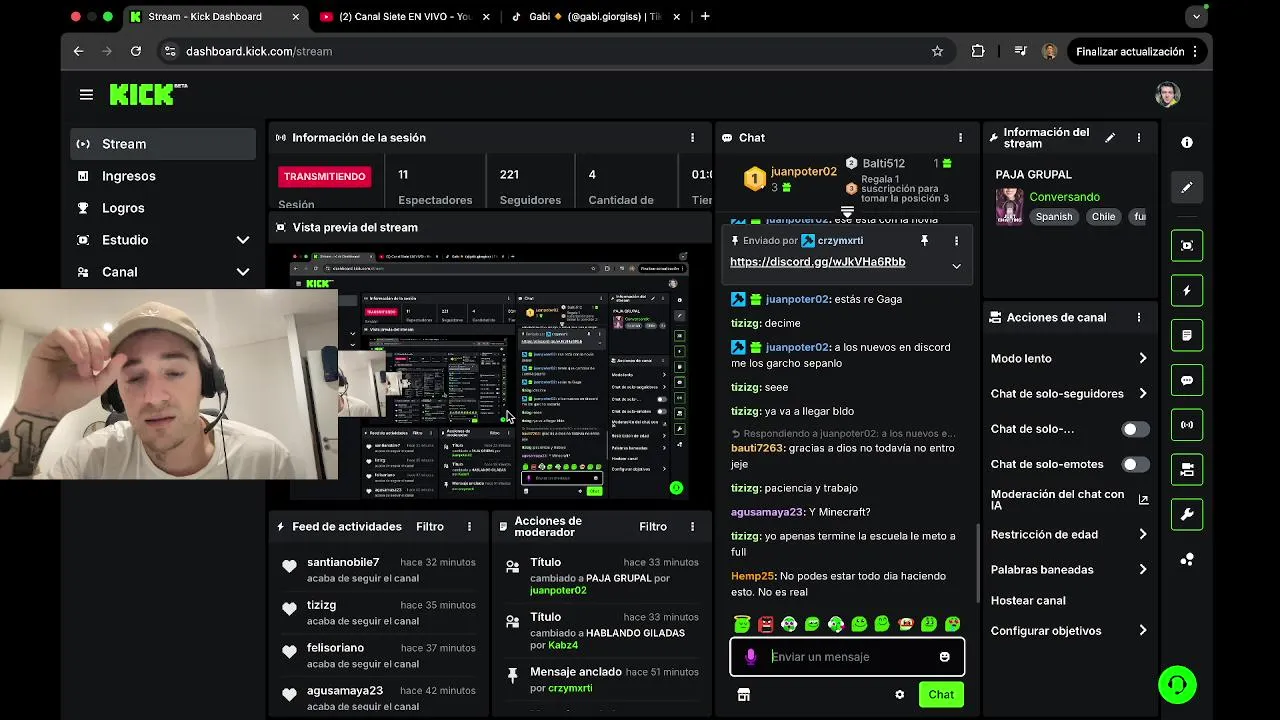
Task: Open a new browser tab
Action: pos(705,17)
